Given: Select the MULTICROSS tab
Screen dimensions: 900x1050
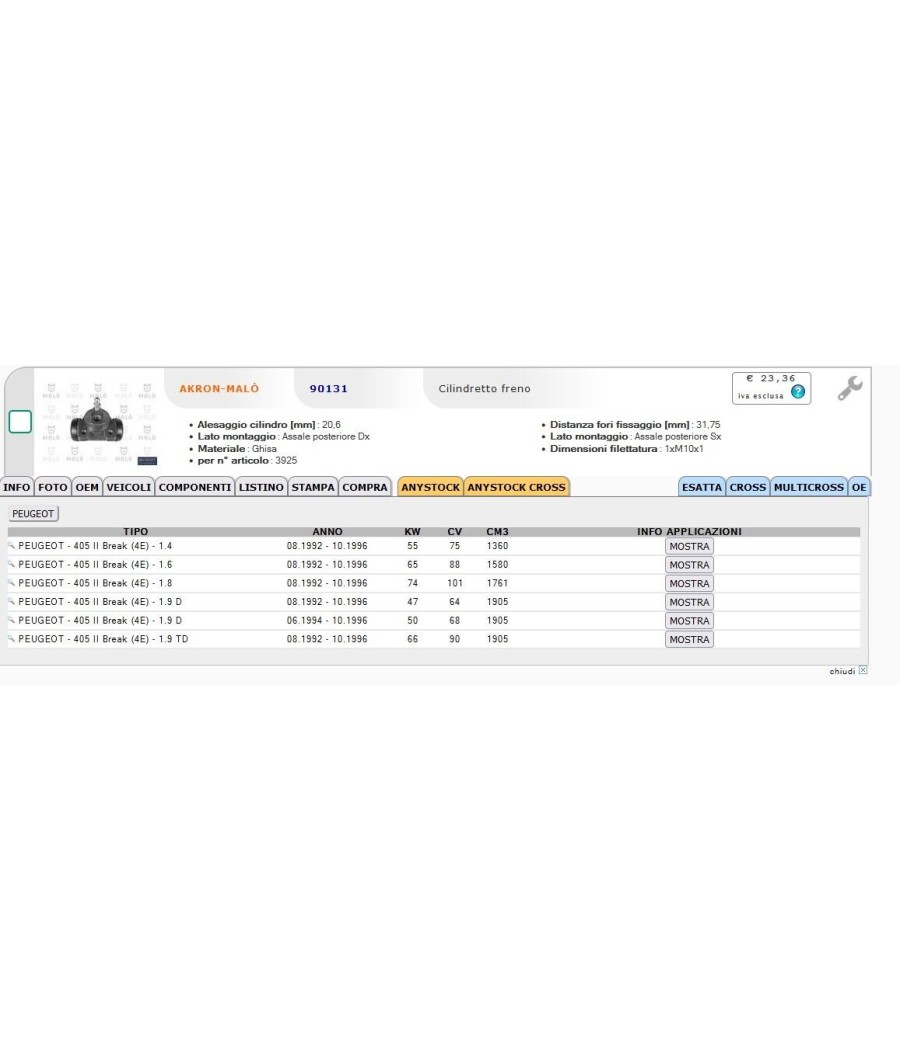Looking at the screenshot, I should pos(809,487).
